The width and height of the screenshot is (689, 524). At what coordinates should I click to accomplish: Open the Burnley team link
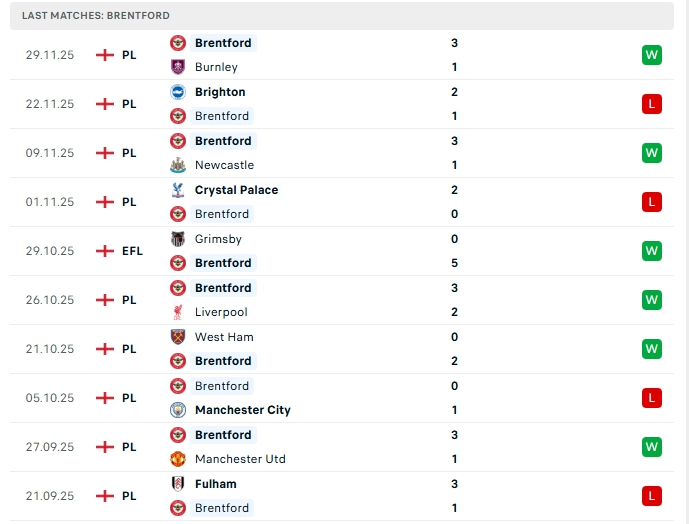[216, 67]
